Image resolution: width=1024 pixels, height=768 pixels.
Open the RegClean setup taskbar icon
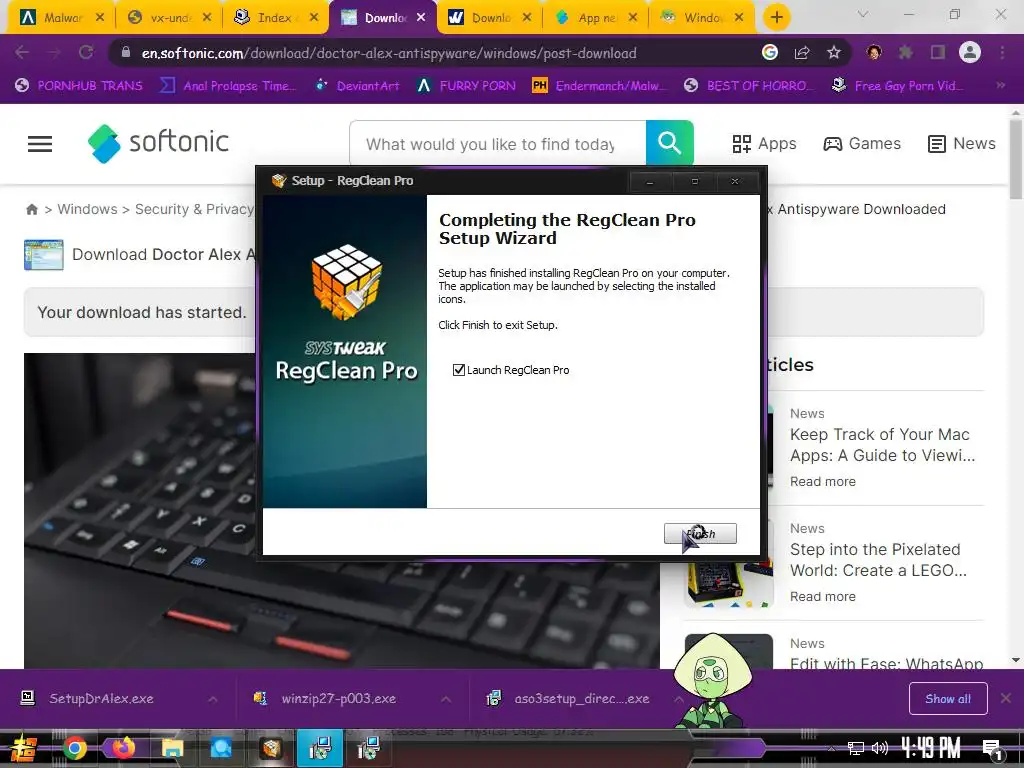coord(270,748)
